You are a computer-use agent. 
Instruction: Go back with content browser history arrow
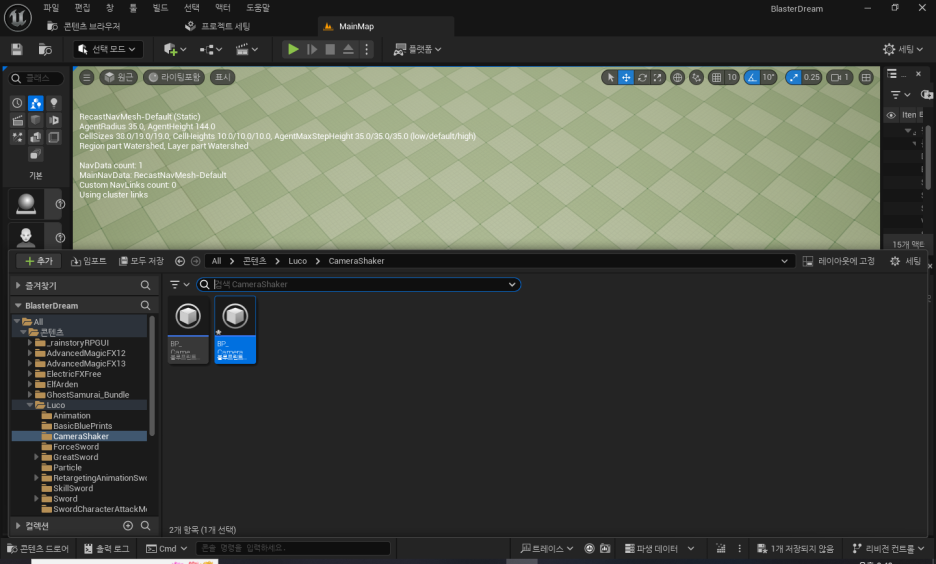[x=180, y=261]
